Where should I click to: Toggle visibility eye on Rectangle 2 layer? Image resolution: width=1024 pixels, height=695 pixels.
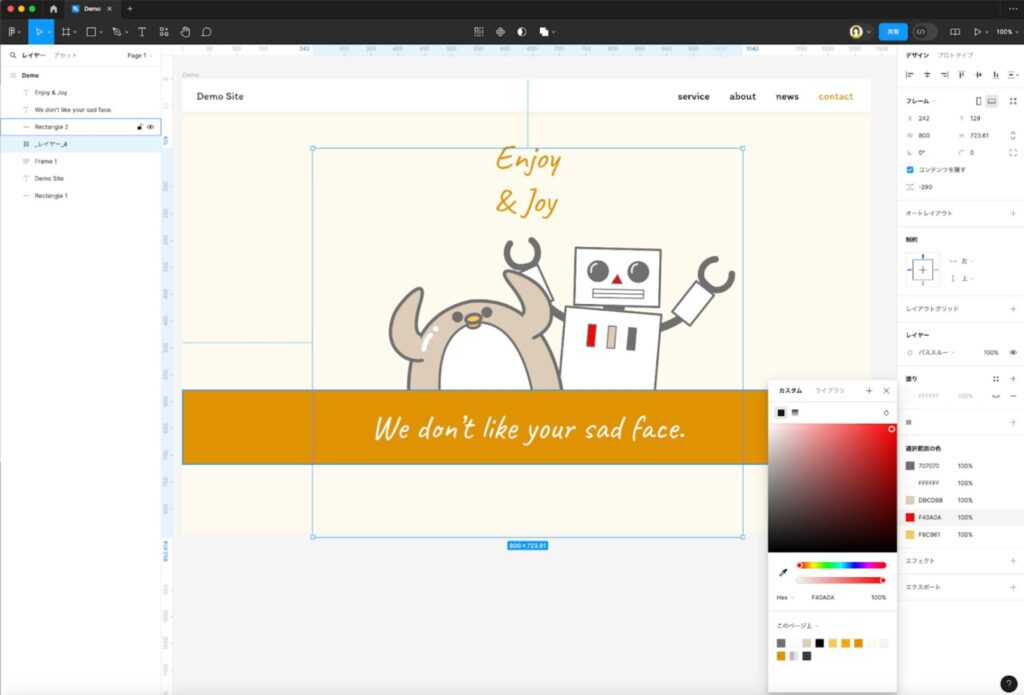click(x=151, y=127)
